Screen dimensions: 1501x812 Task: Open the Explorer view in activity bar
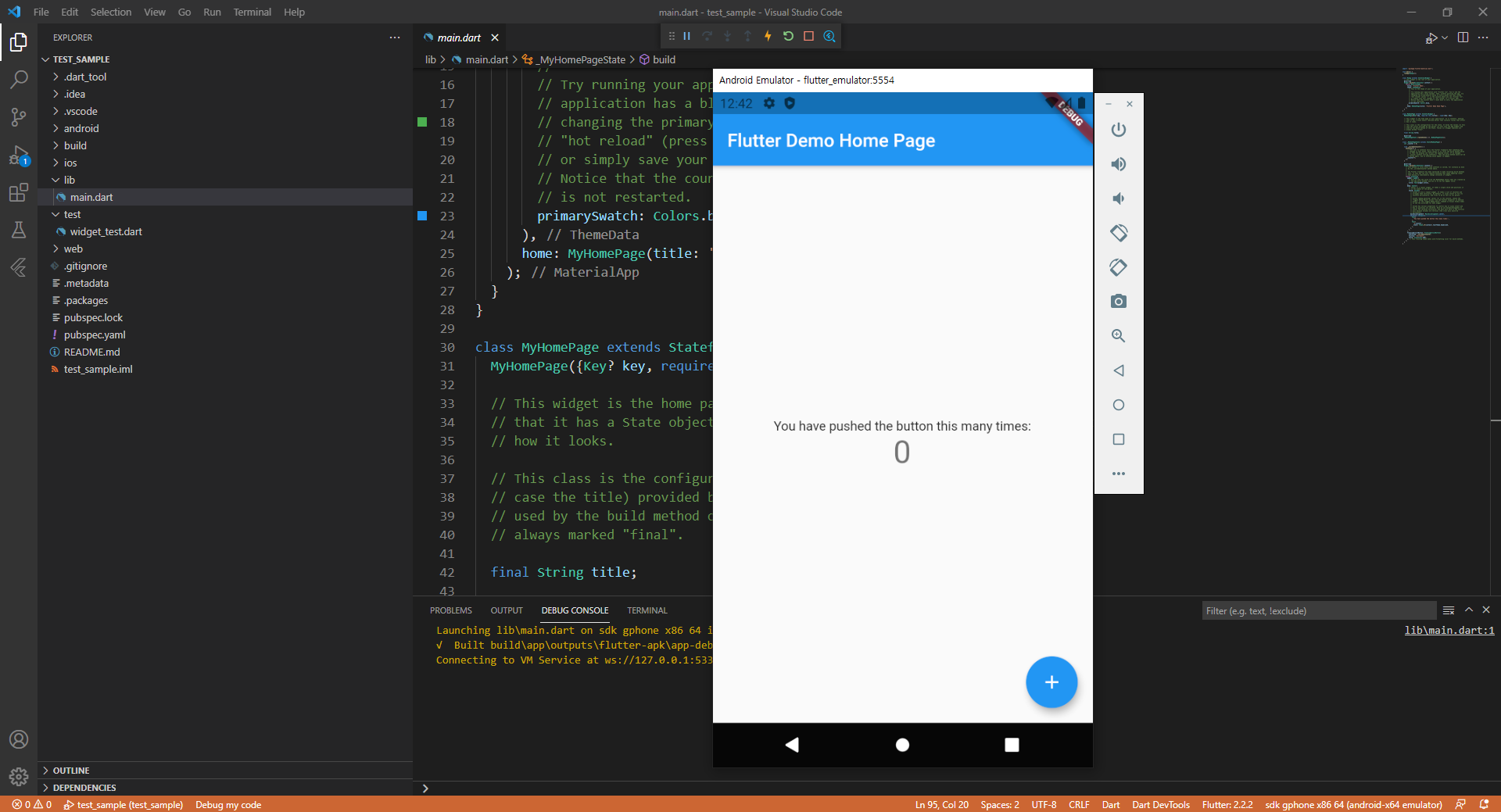pos(19,42)
